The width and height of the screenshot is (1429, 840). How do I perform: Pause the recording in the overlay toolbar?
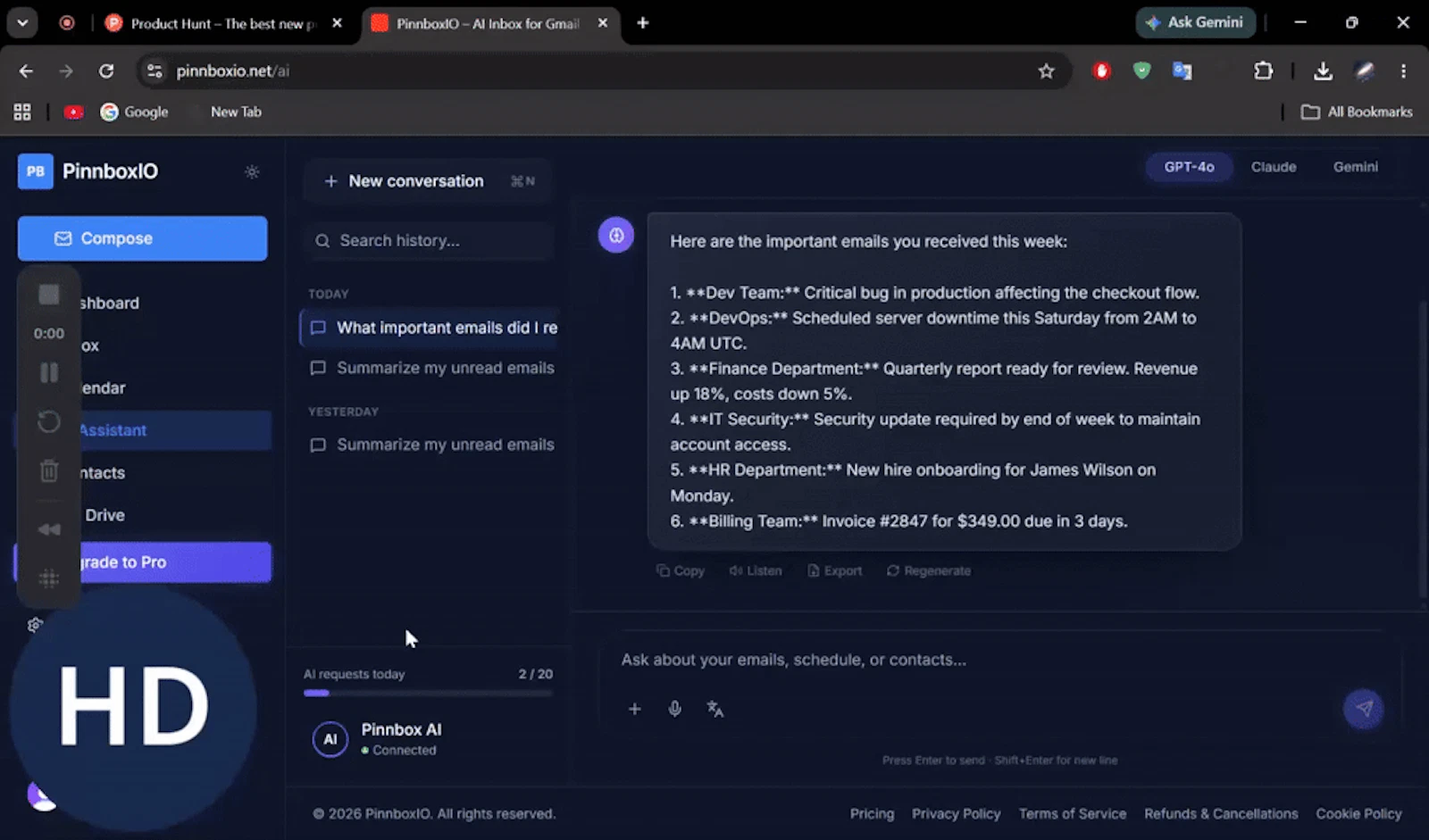(x=49, y=372)
